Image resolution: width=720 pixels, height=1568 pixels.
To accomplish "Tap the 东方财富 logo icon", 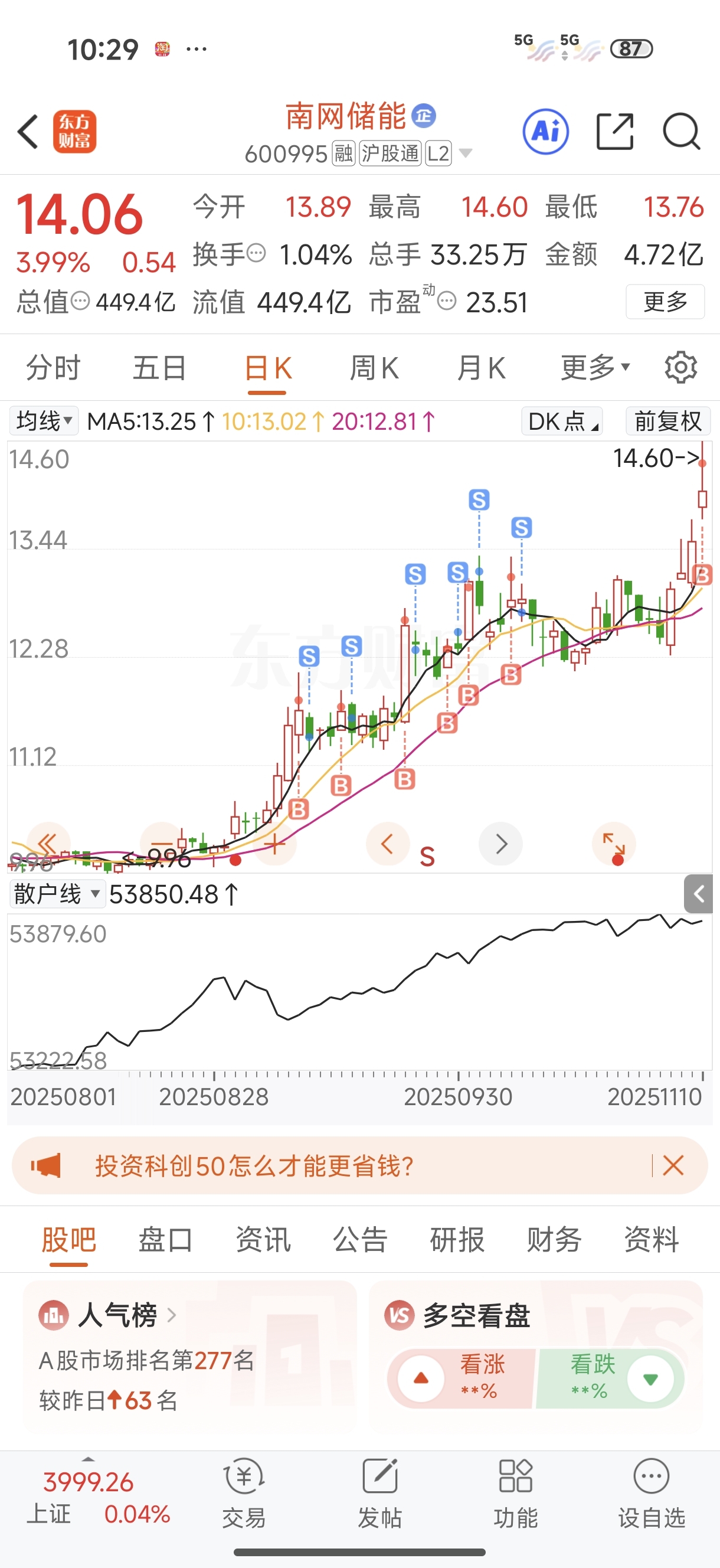I will [x=75, y=132].
